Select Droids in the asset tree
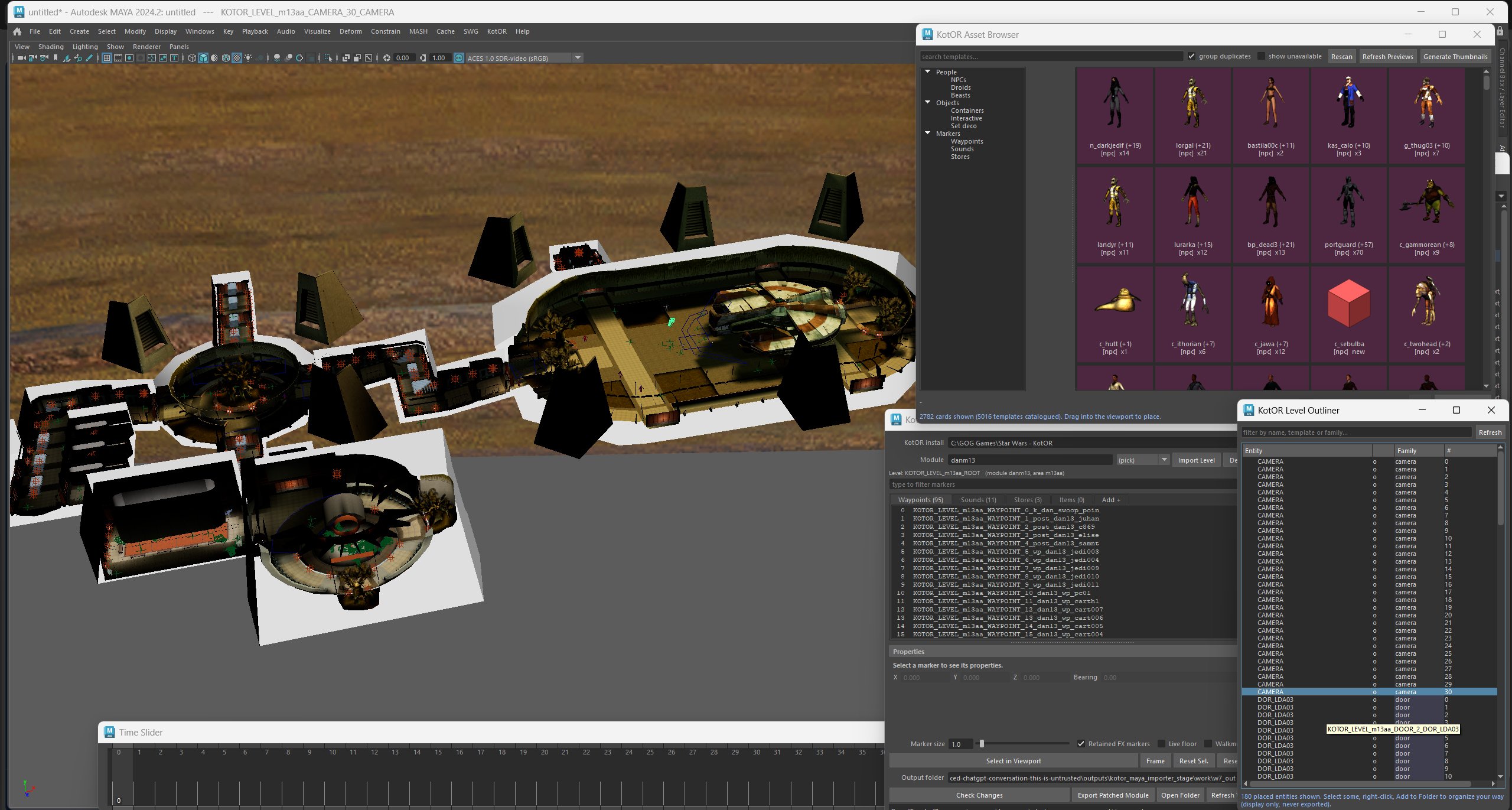The image size is (1512, 810). point(960,87)
